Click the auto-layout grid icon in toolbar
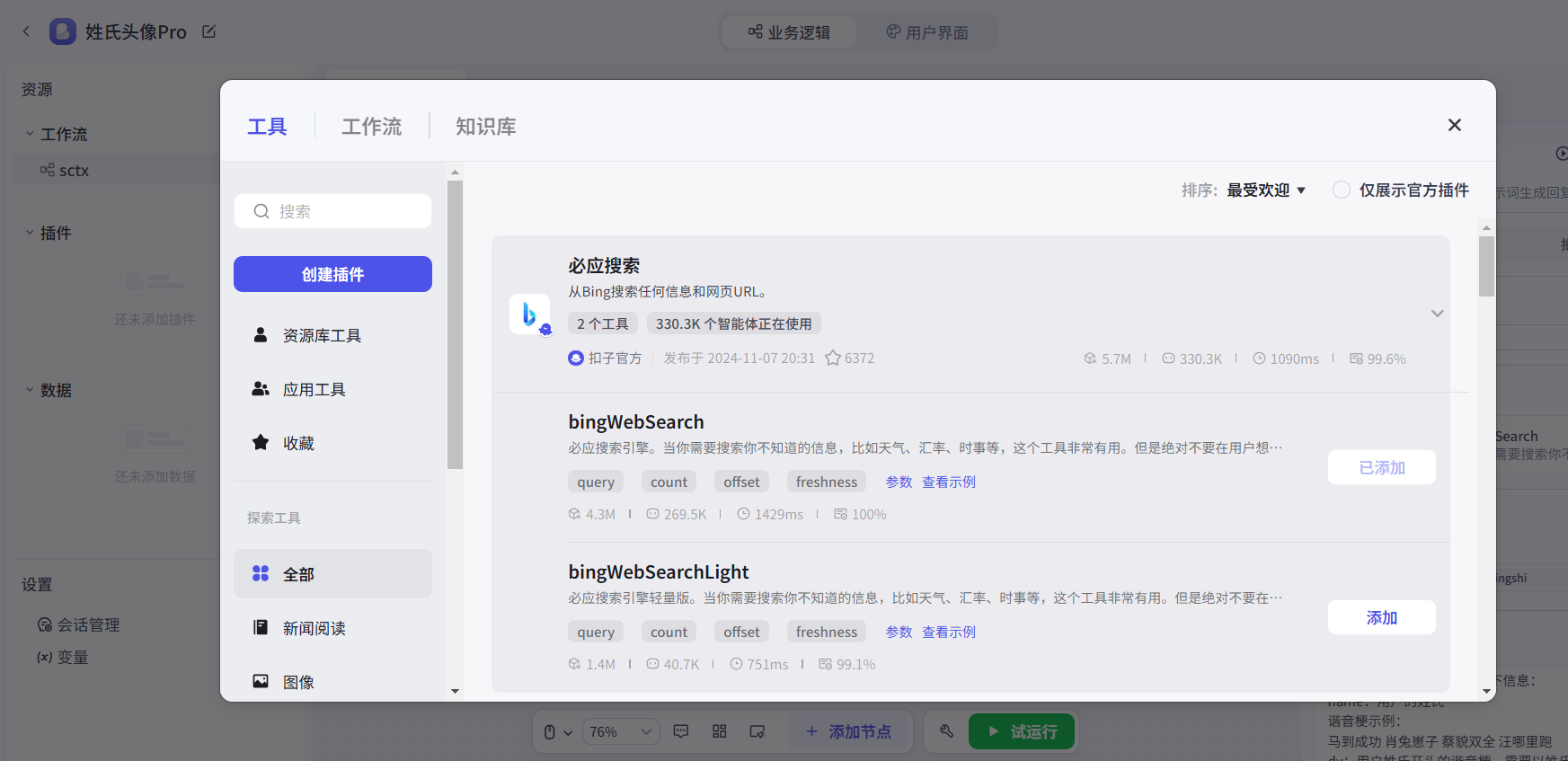 720,731
